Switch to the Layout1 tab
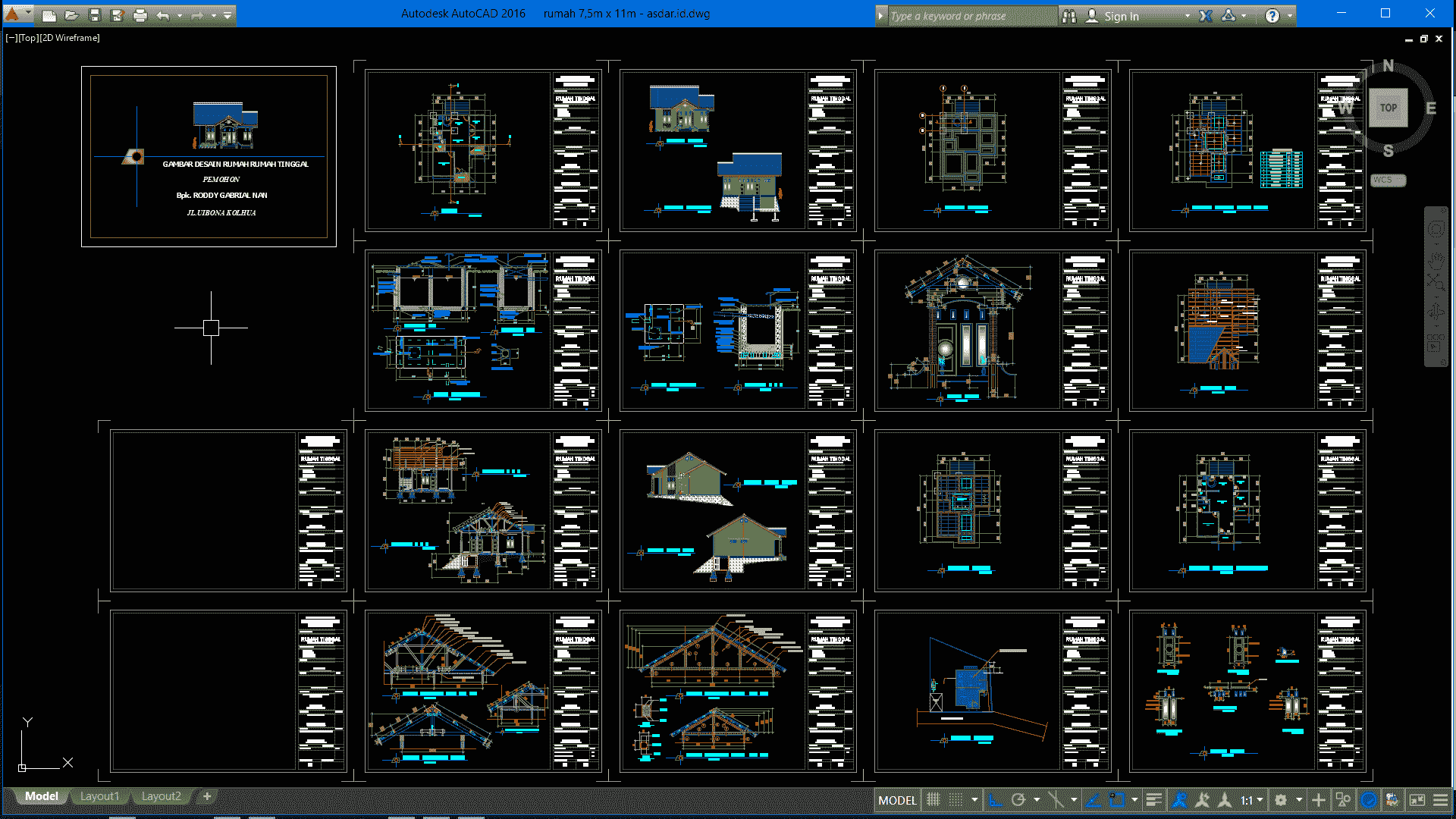The height and width of the screenshot is (819, 1456). [x=99, y=796]
